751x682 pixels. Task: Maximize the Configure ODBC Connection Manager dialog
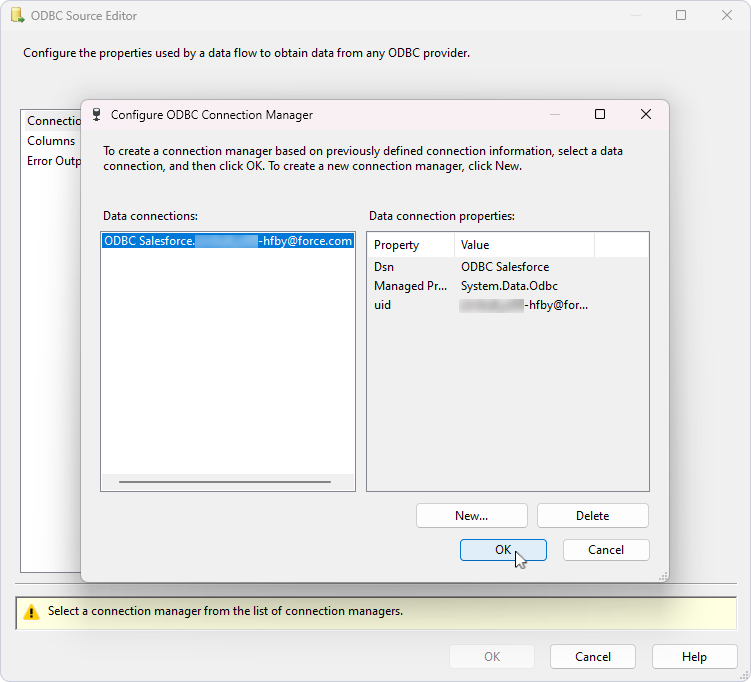click(x=600, y=115)
